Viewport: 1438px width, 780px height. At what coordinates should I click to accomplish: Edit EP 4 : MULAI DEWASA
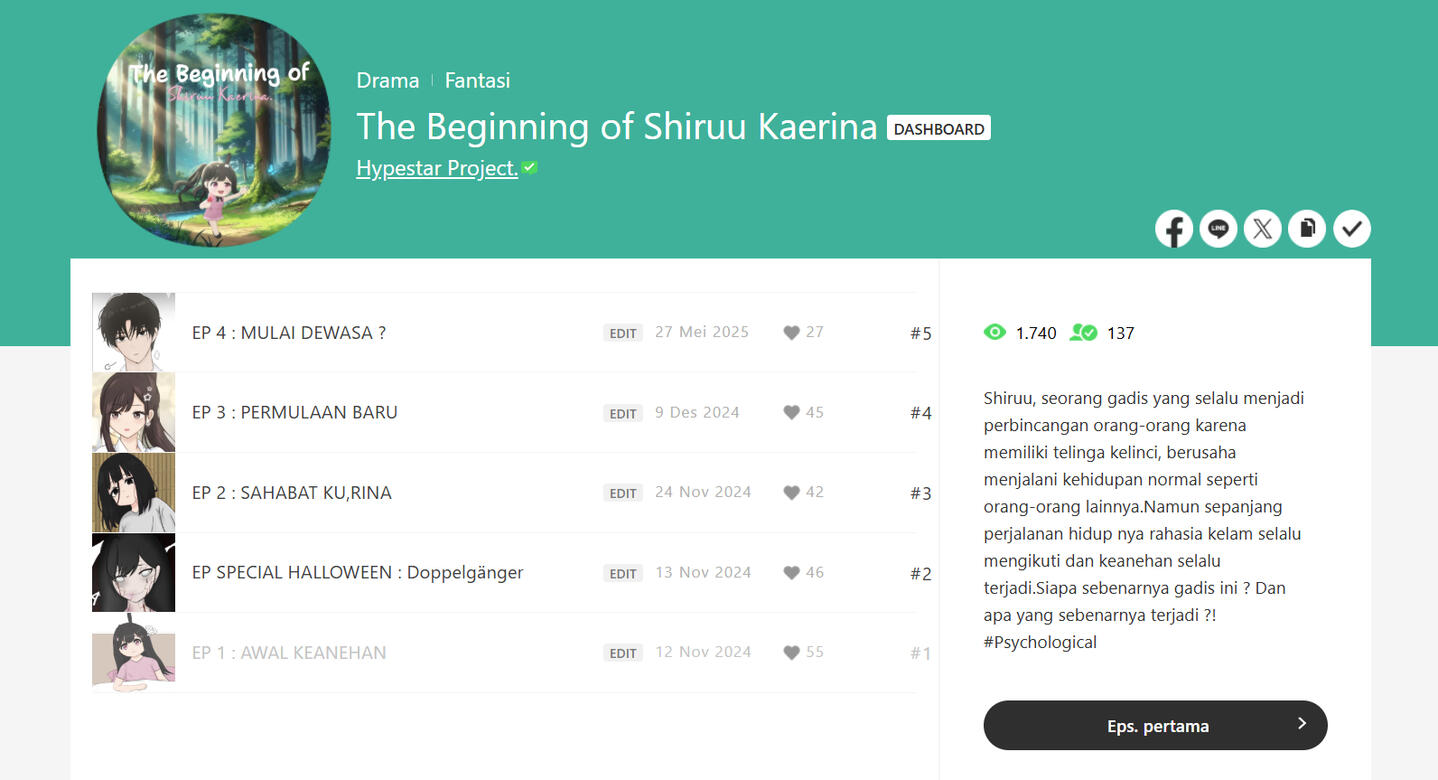[x=623, y=333]
